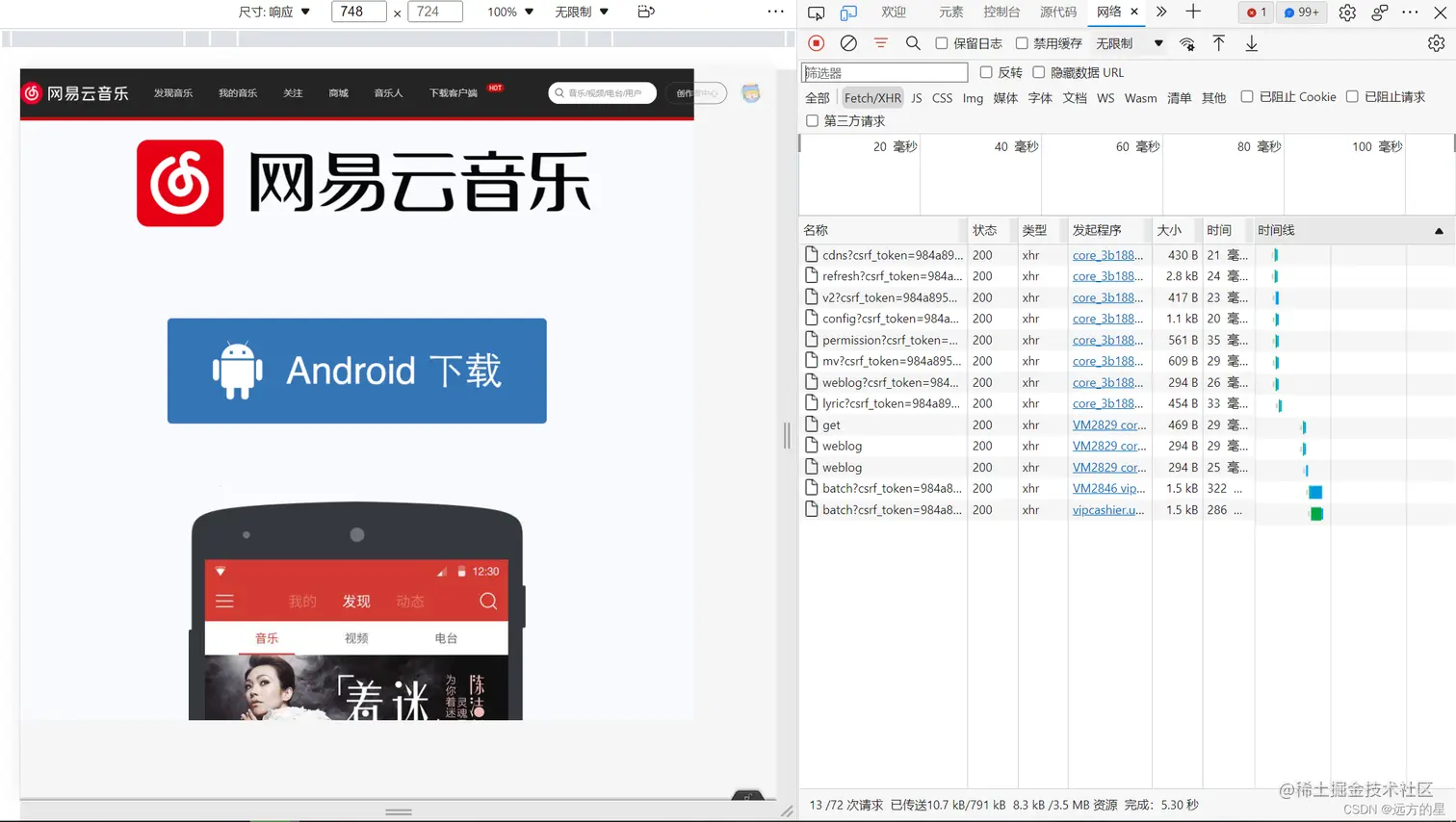Switch to the 源代码 tab

pos(1058,12)
